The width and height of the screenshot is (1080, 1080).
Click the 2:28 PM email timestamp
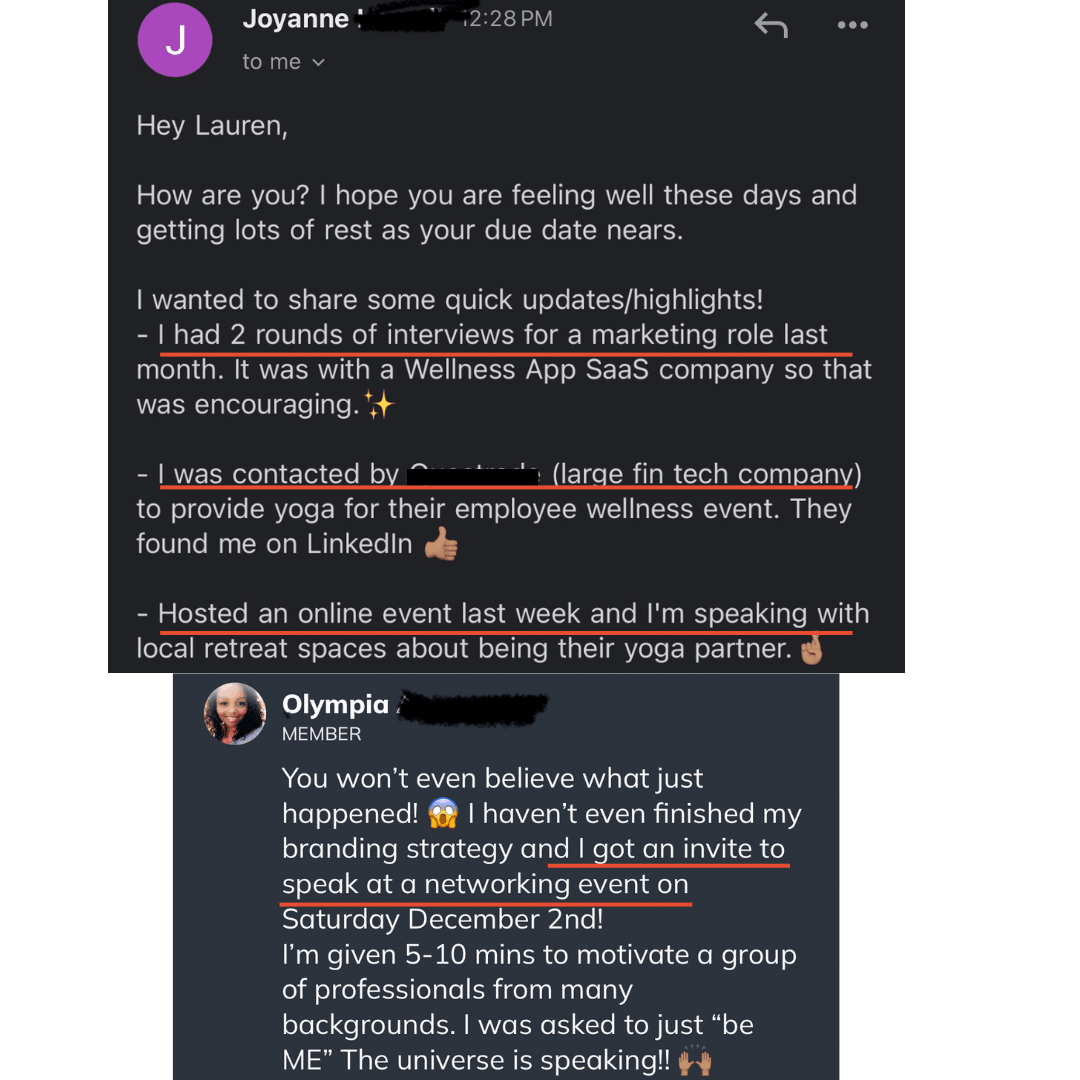pos(510,18)
